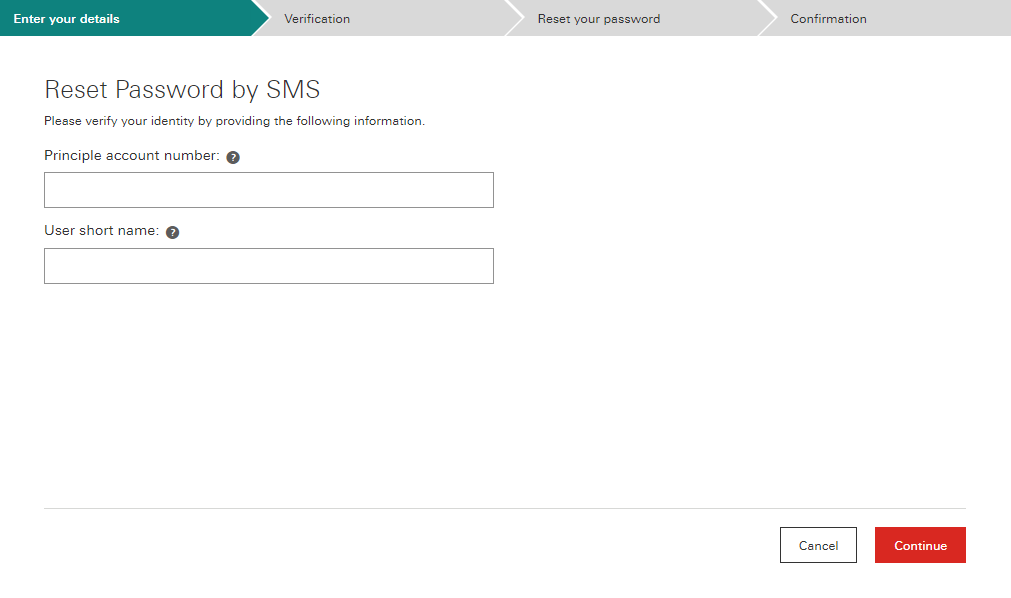Click the User short name label
The image size is (1011, 598).
[x=101, y=231]
